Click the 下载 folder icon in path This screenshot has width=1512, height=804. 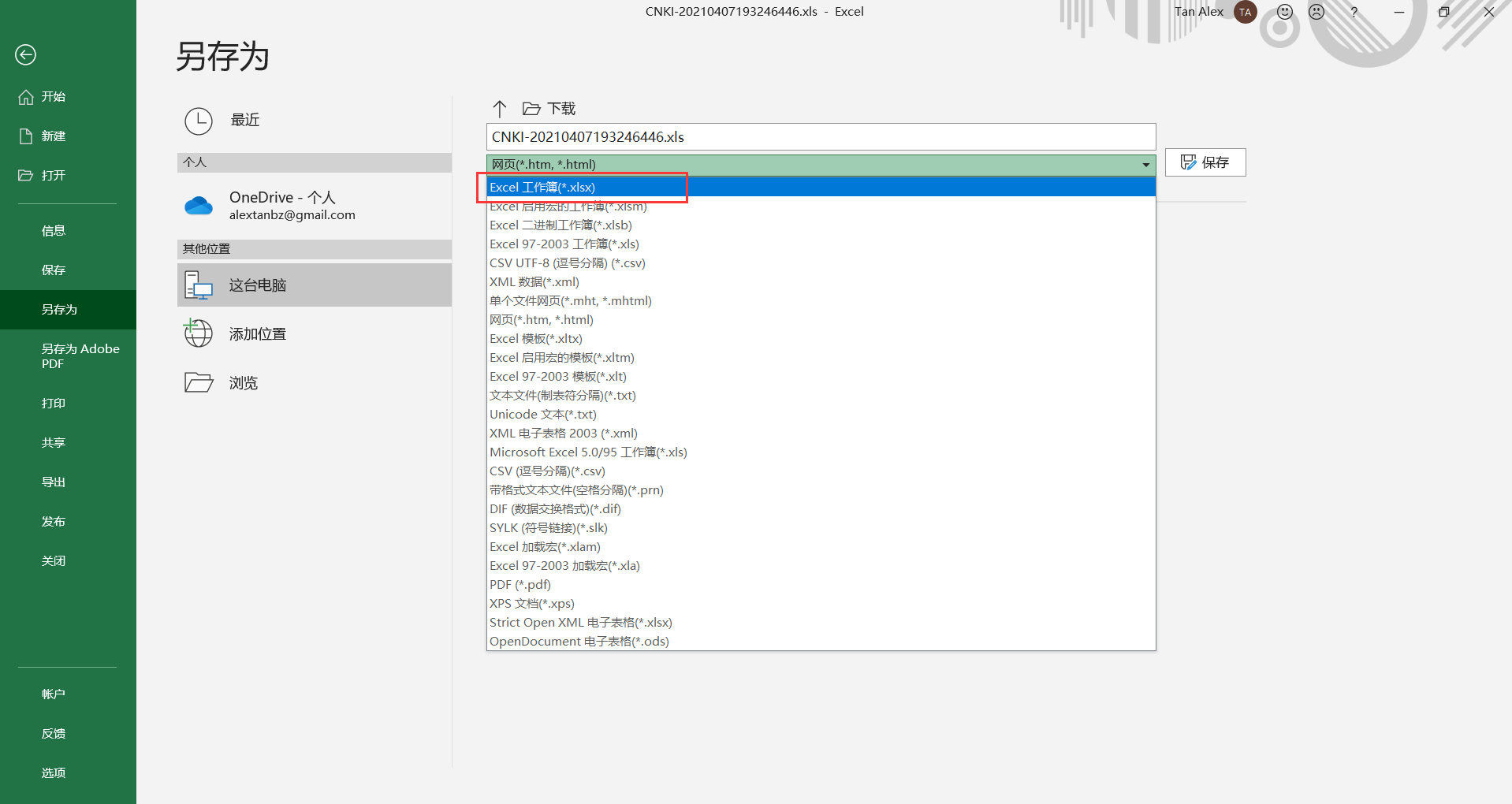pyautogui.click(x=531, y=109)
